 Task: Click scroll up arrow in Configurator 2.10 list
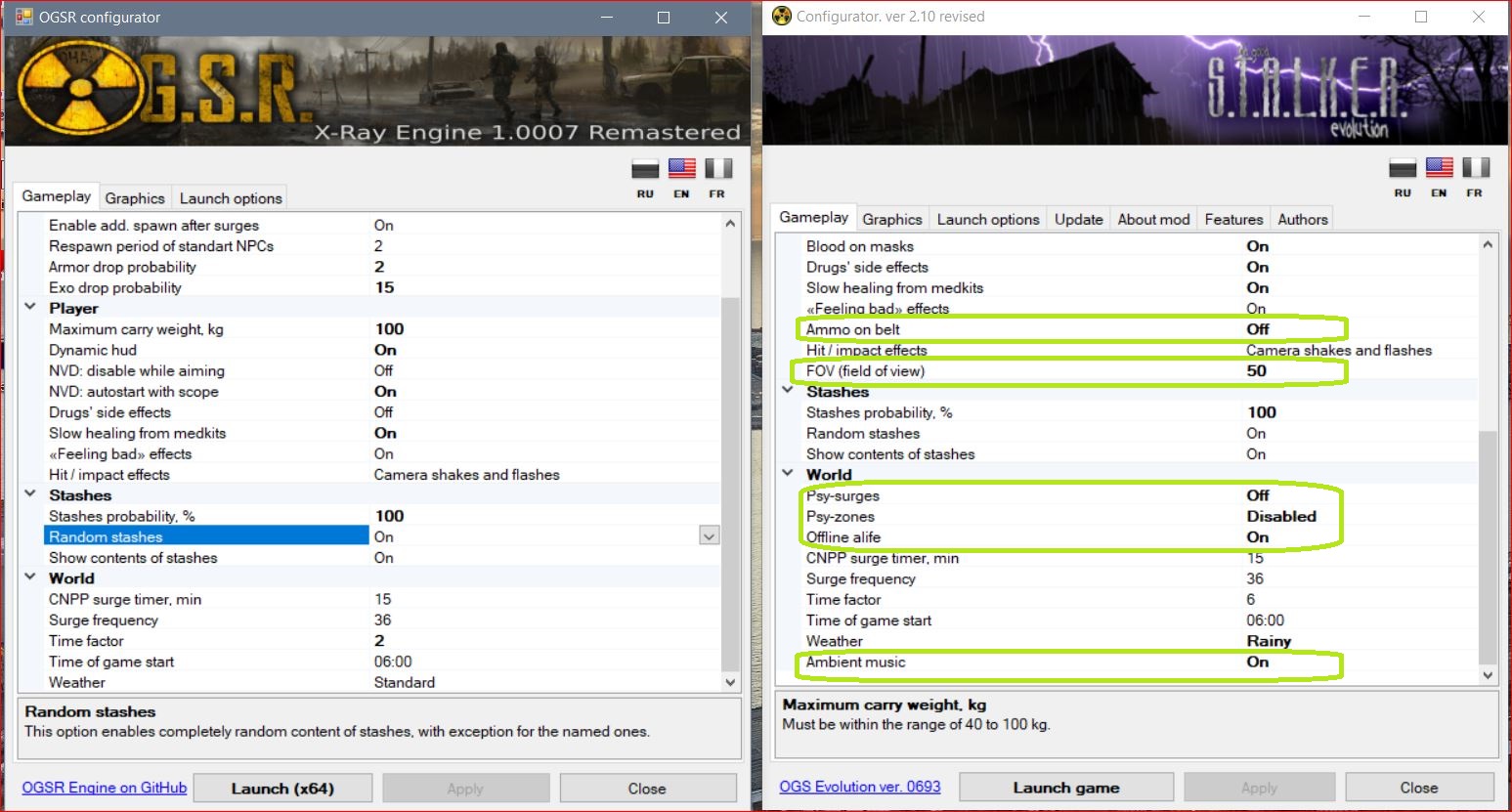[x=1488, y=244]
